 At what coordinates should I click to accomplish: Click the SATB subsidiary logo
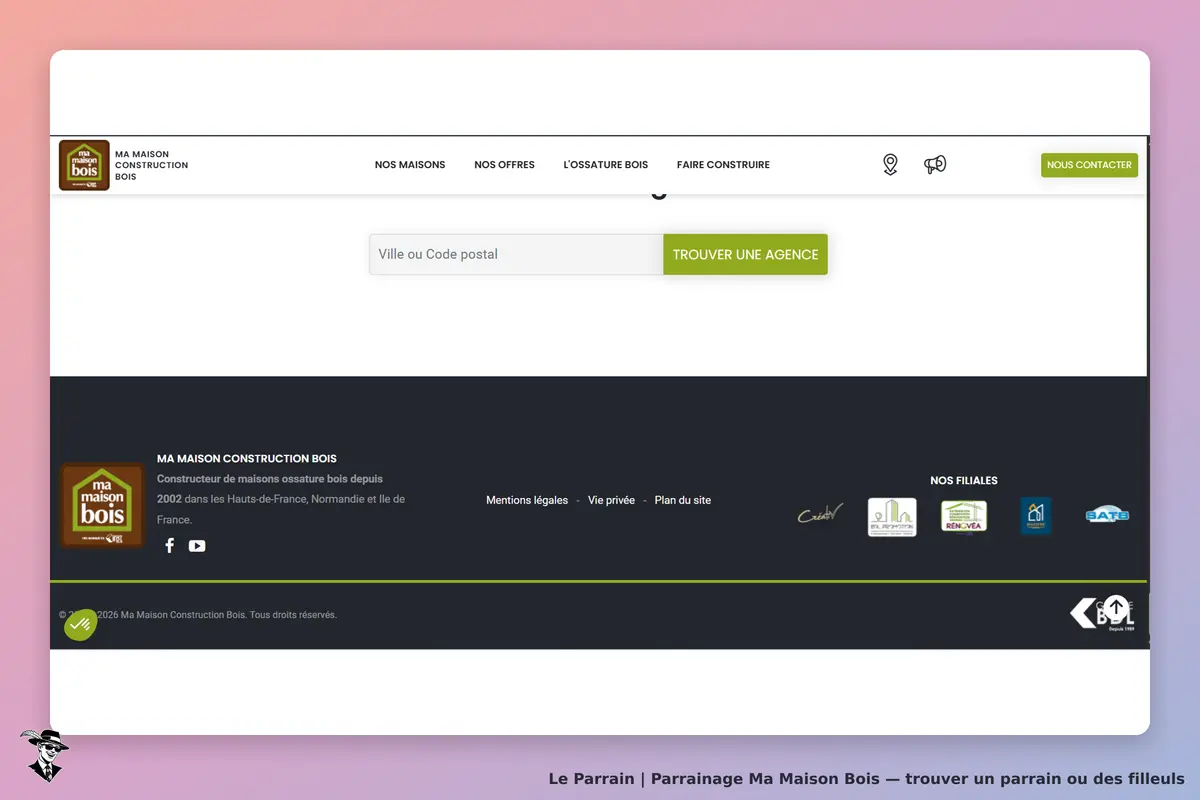click(1107, 516)
